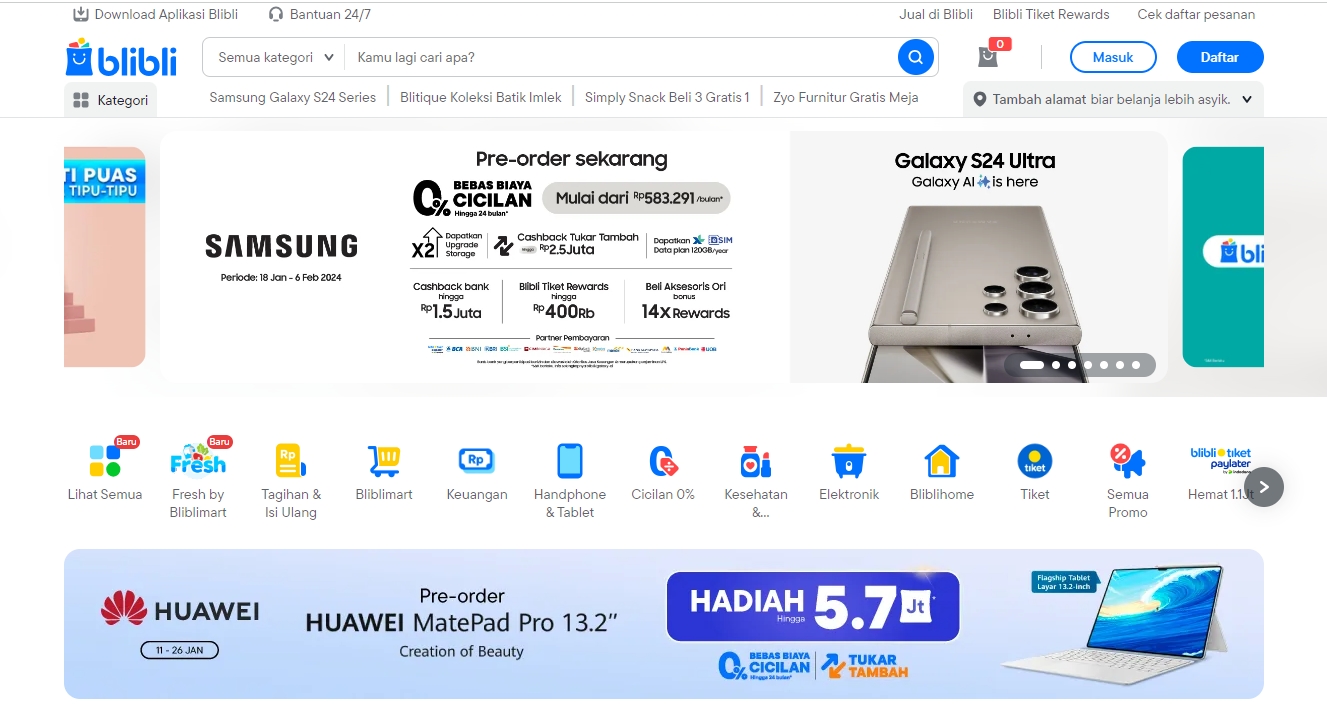Show next categories with the arrow button
Viewport: 1327px width, 720px height.
1264,487
